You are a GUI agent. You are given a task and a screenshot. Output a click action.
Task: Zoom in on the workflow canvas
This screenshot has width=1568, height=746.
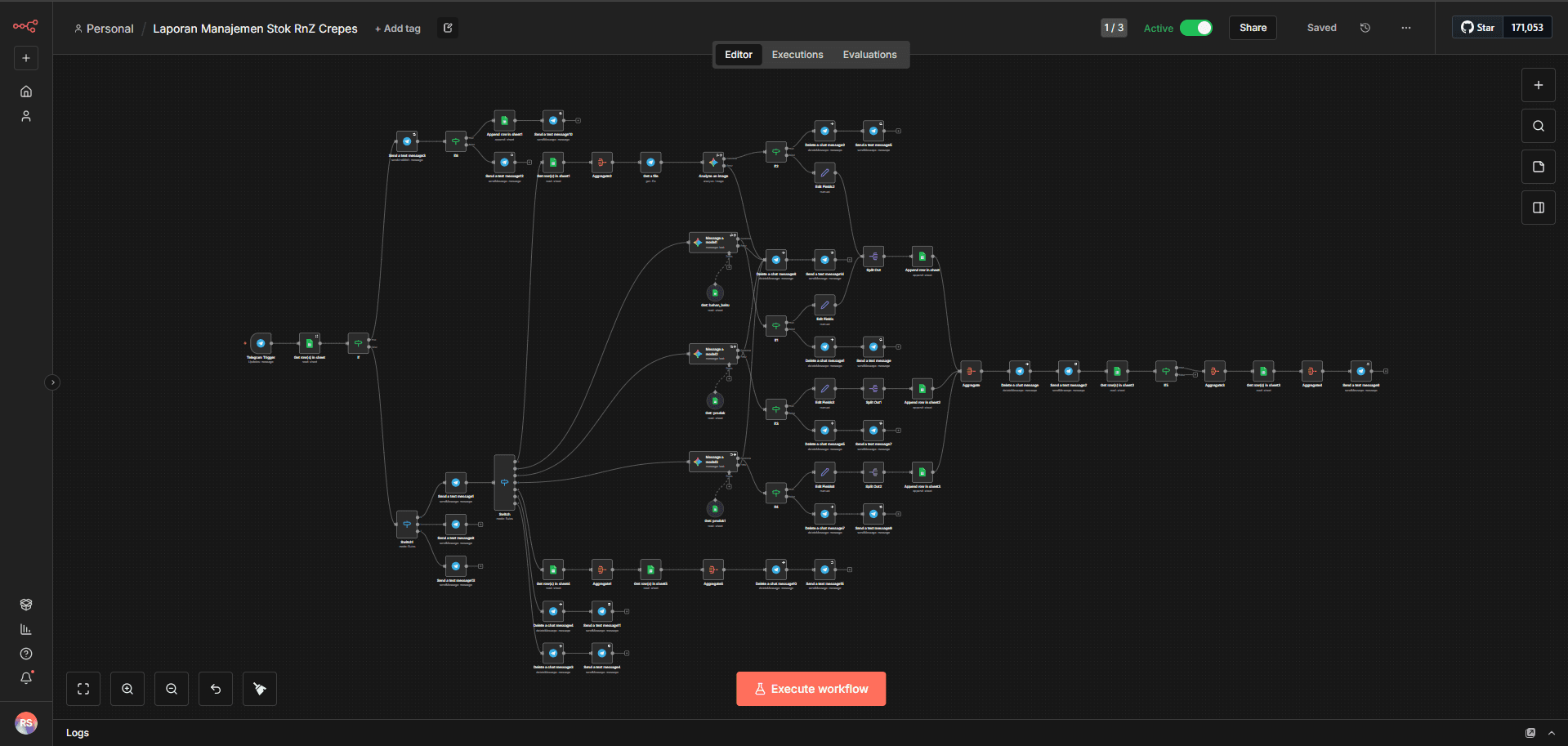[127, 689]
